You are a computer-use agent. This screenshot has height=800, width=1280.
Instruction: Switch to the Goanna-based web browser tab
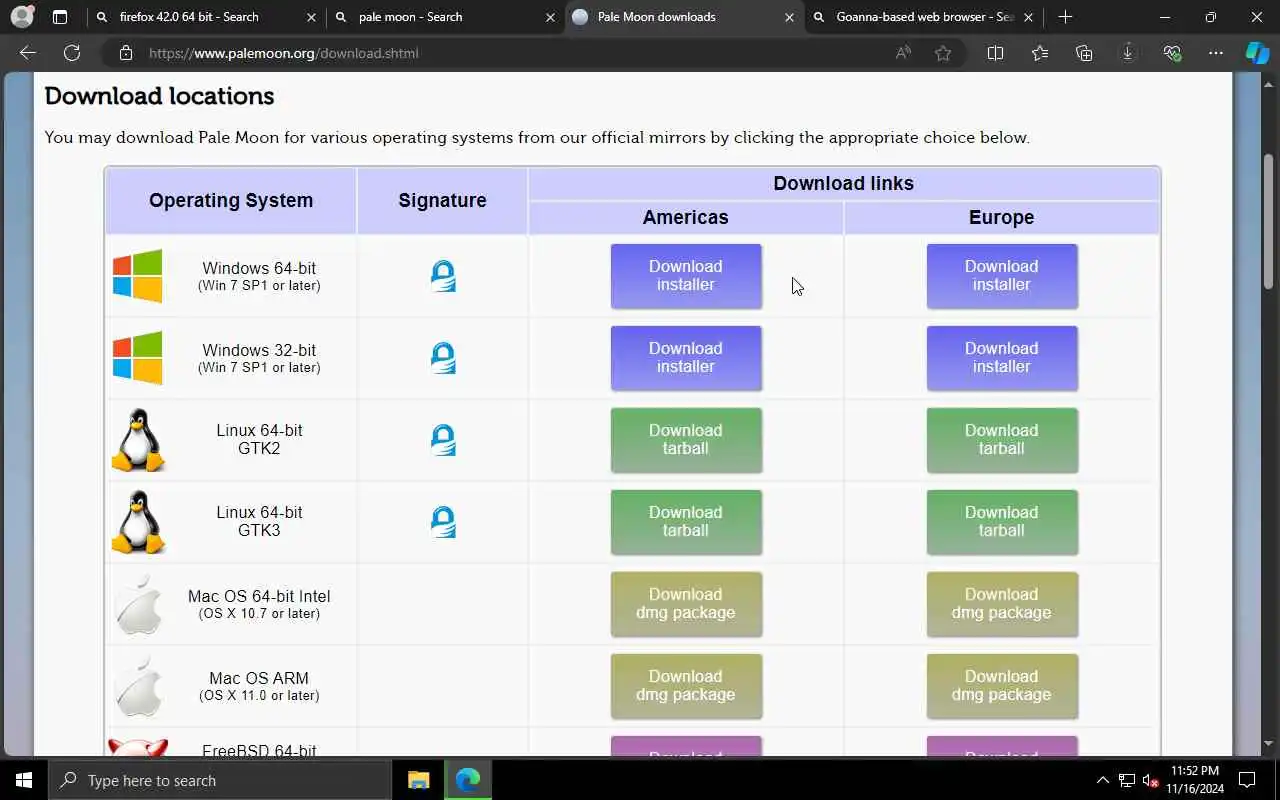925,17
